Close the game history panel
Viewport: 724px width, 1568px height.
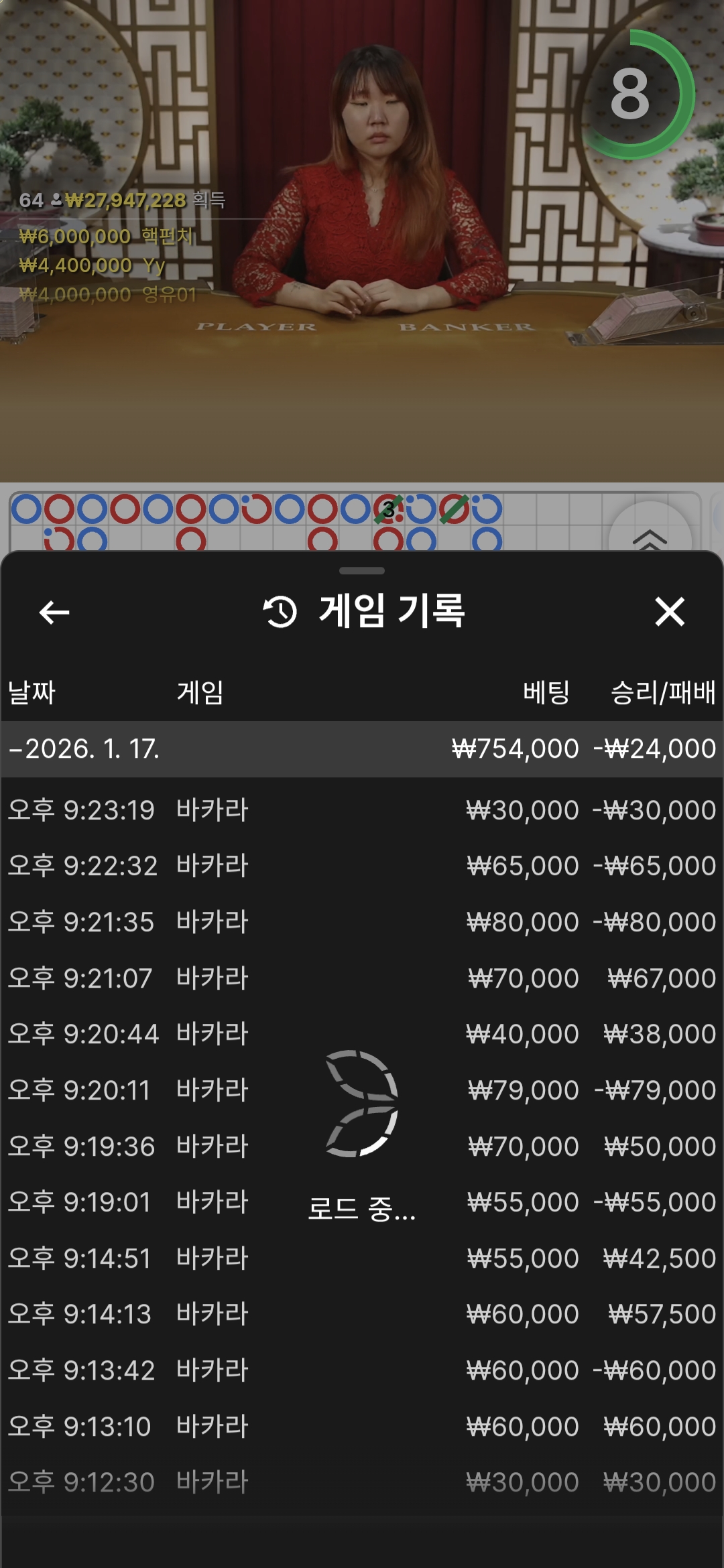[x=669, y=612]
